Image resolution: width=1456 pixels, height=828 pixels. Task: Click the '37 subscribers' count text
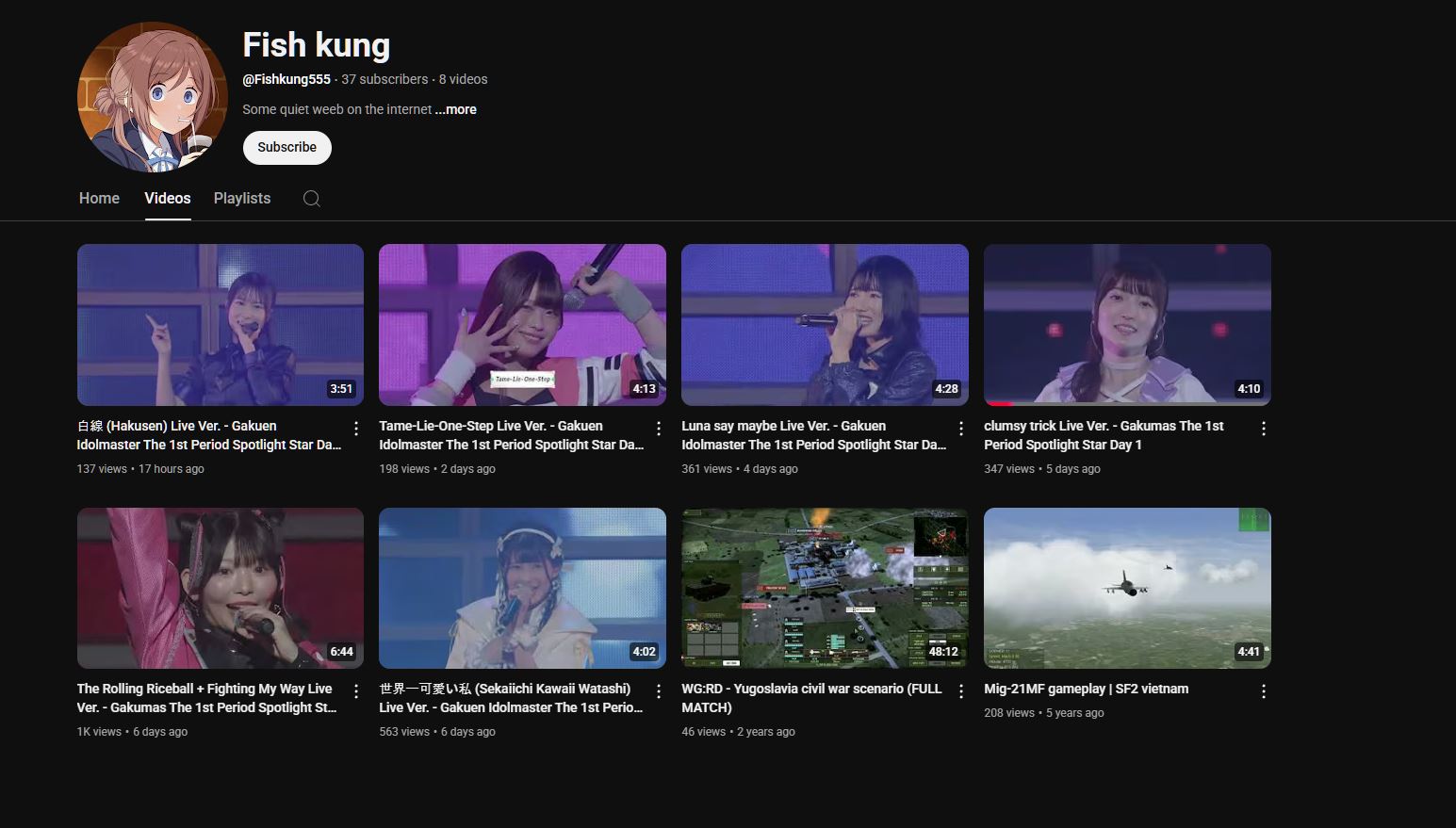coord(384,79)
